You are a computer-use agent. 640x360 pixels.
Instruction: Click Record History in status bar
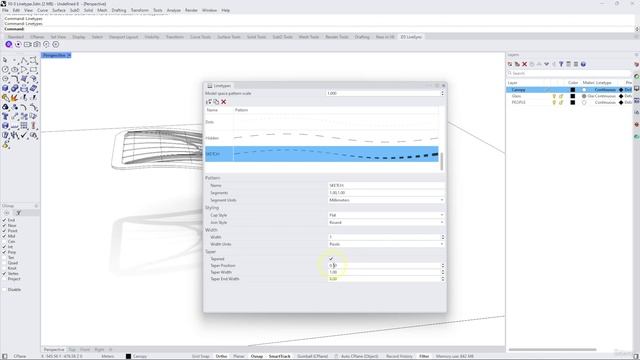click(x=399, y=356)
